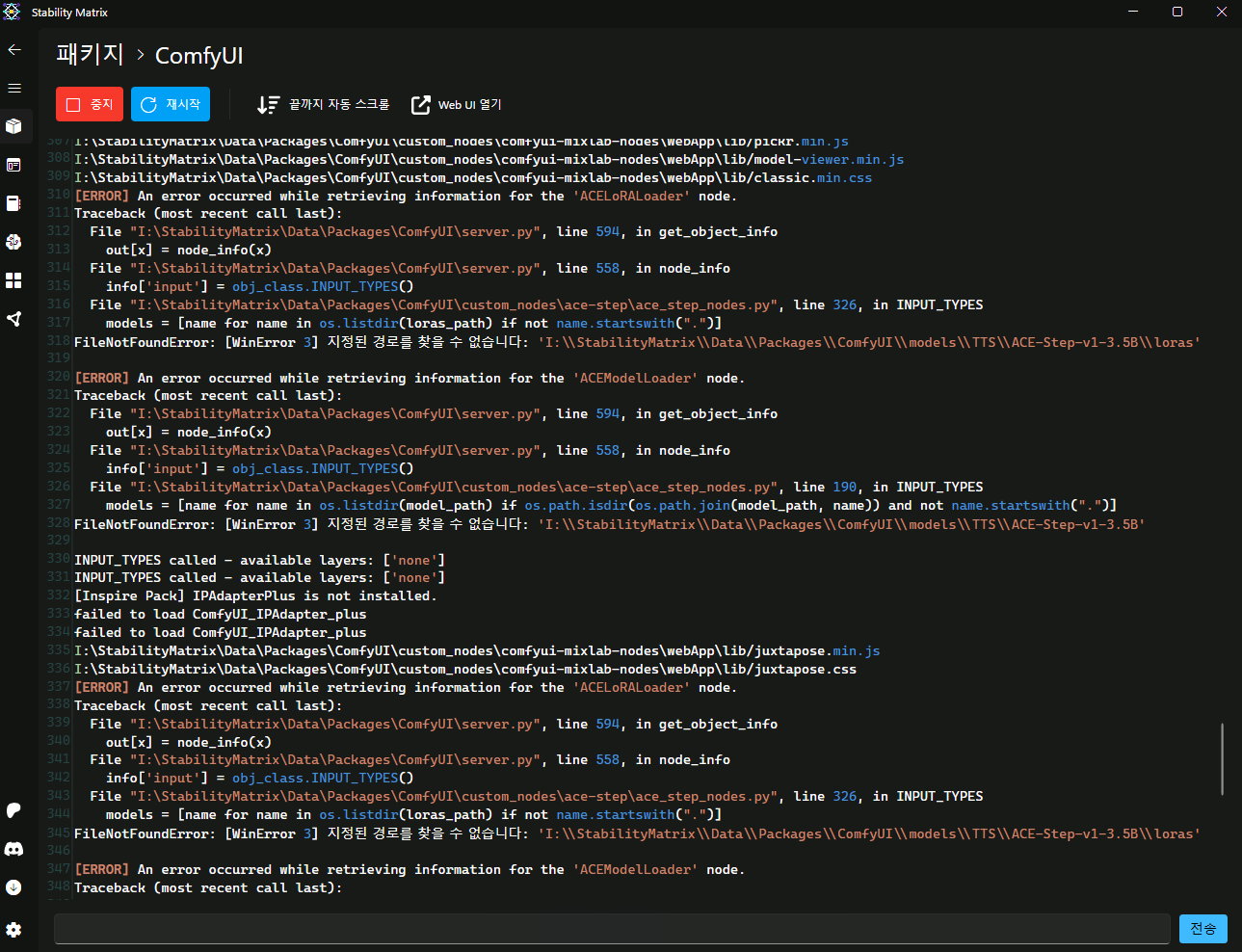Click the Patreon icon in the sidebar
The height and width of the screenshot is (952, 1242).
[14, 810]
